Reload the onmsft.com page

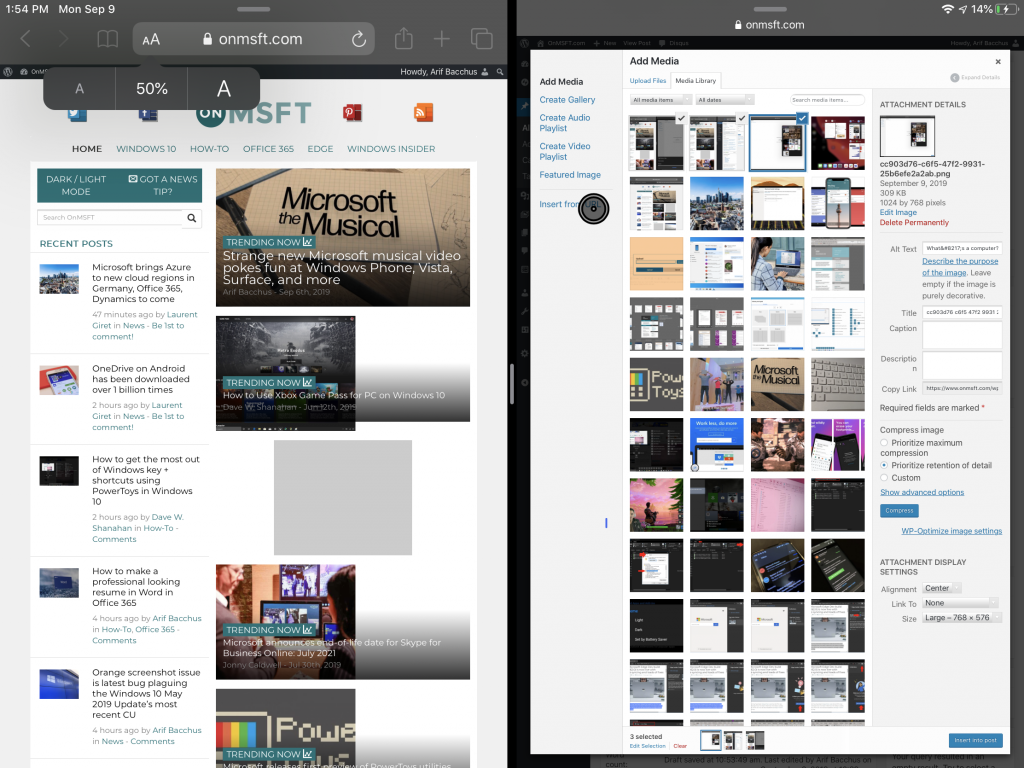click(358, 40)
